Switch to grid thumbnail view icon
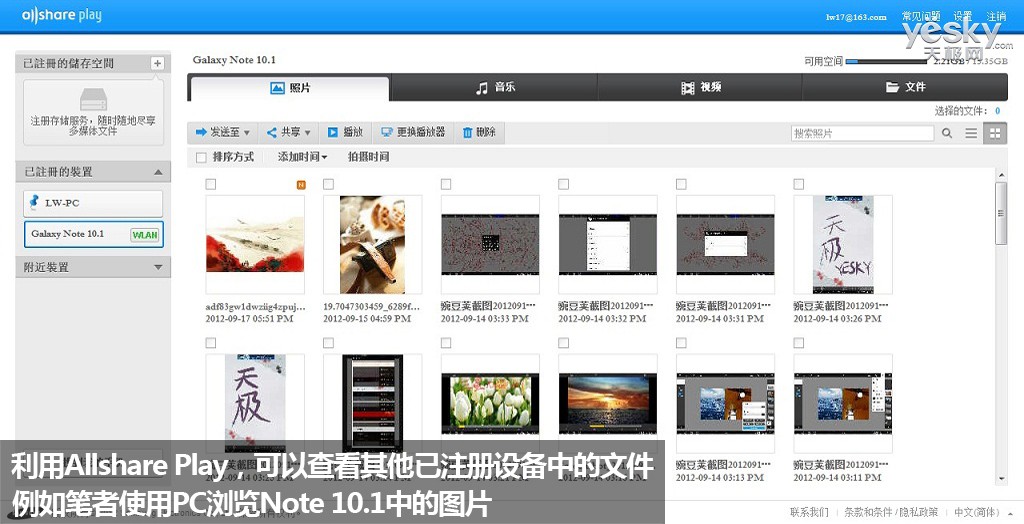This screenshot has height=524, width=1024. point(995,133)
